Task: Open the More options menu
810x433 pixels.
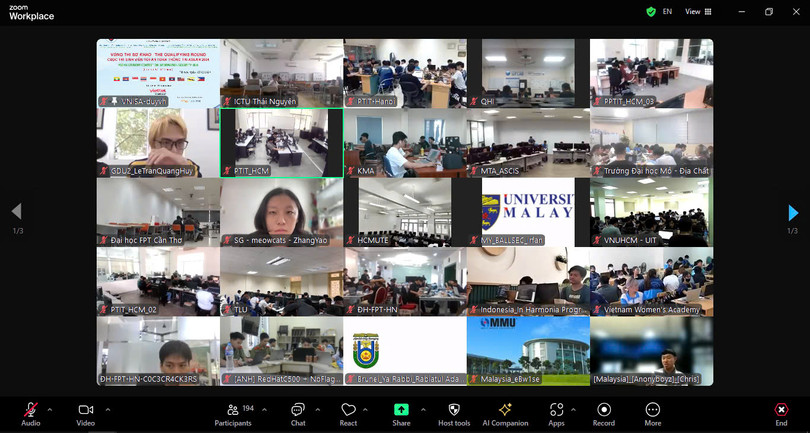Action: [x=653, y=411]
